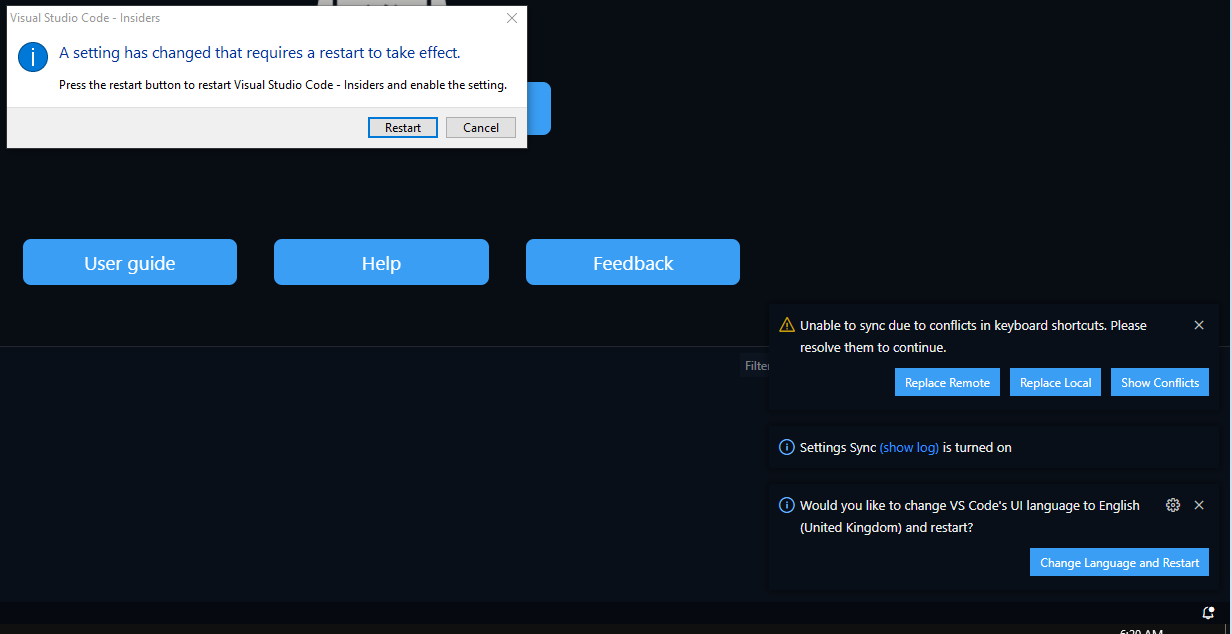Cancel the restart dialog
Screen dimensions: 1232x634
point(481,127)
